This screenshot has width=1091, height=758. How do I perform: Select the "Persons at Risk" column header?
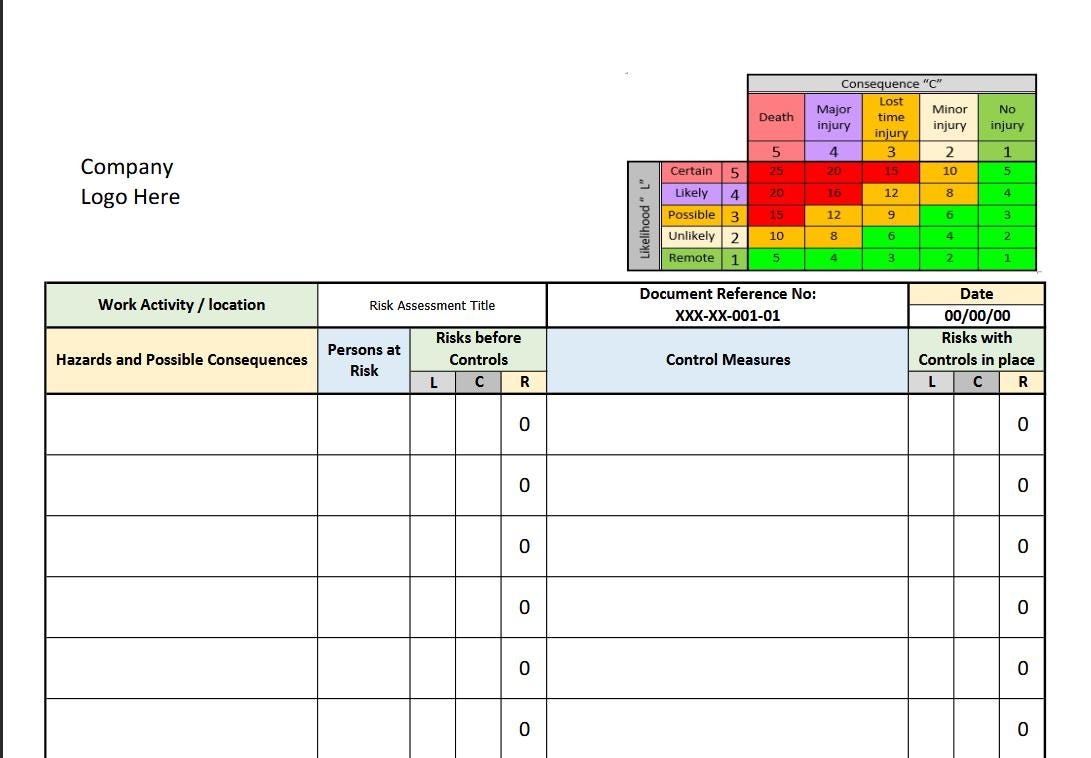click(364, 360)
